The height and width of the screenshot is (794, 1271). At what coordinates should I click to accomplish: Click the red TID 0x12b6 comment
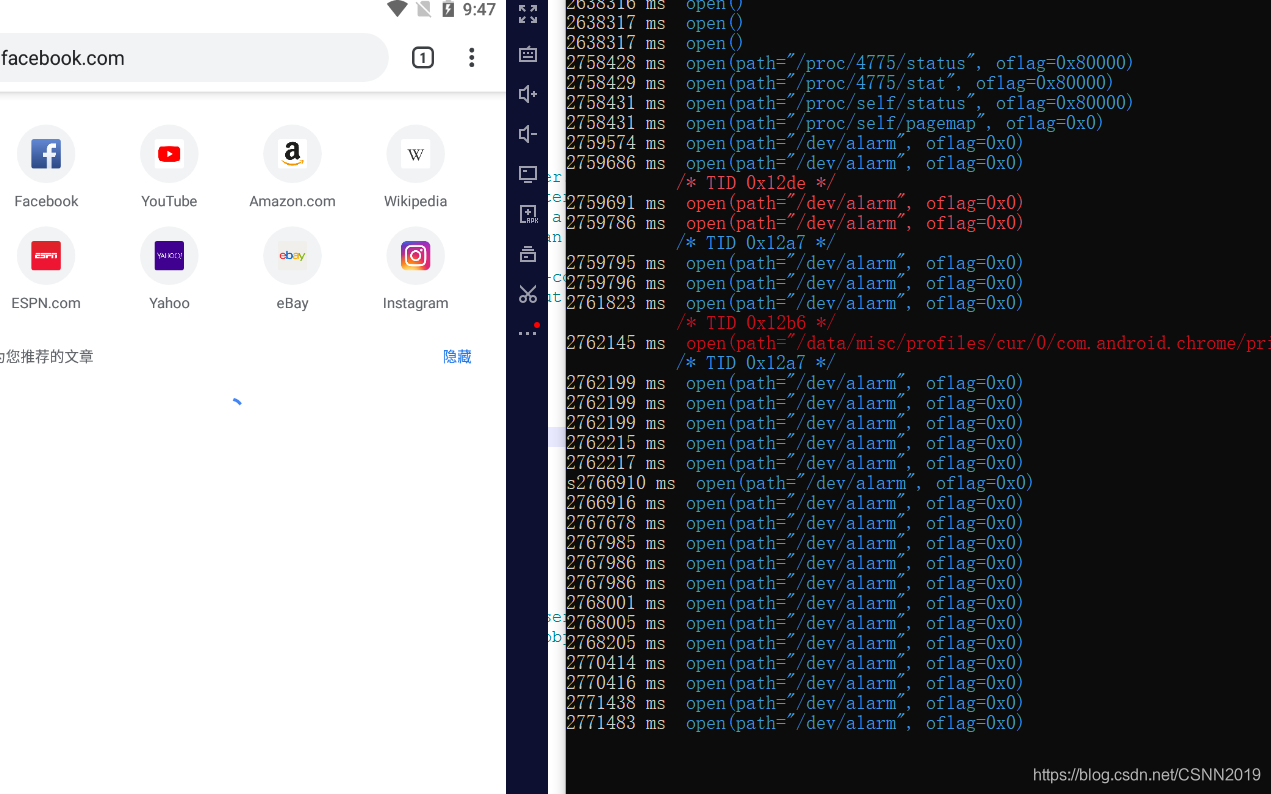point(756,323)
